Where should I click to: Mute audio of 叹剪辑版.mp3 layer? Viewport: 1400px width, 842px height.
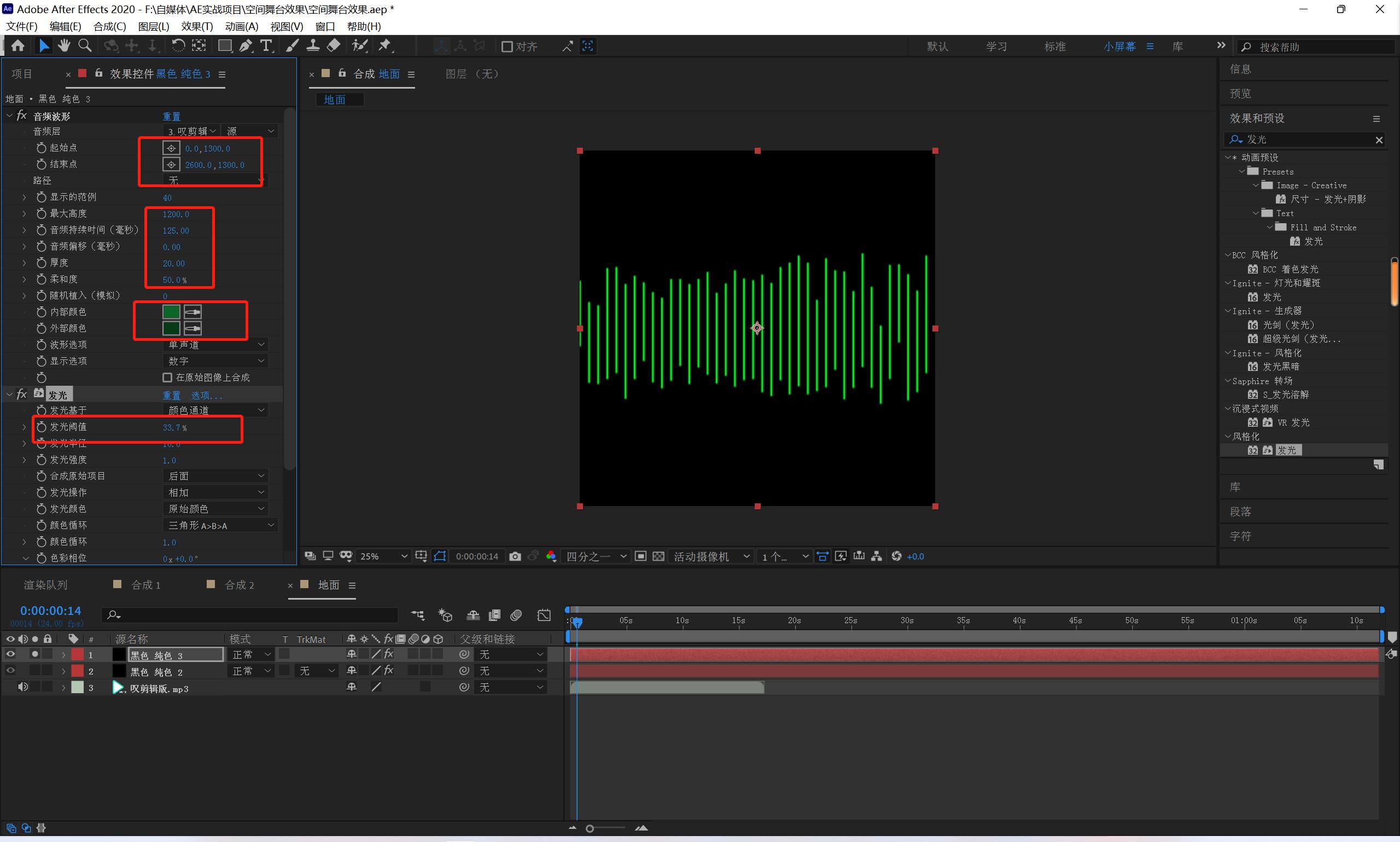(x=22, y=687)
